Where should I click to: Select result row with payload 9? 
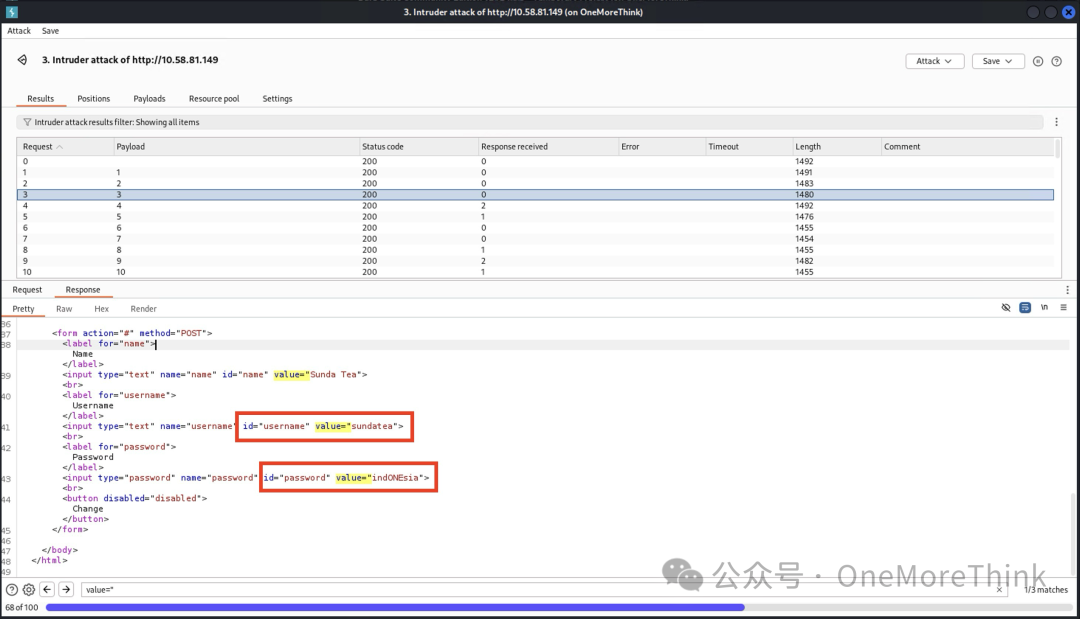click(535, 261)
